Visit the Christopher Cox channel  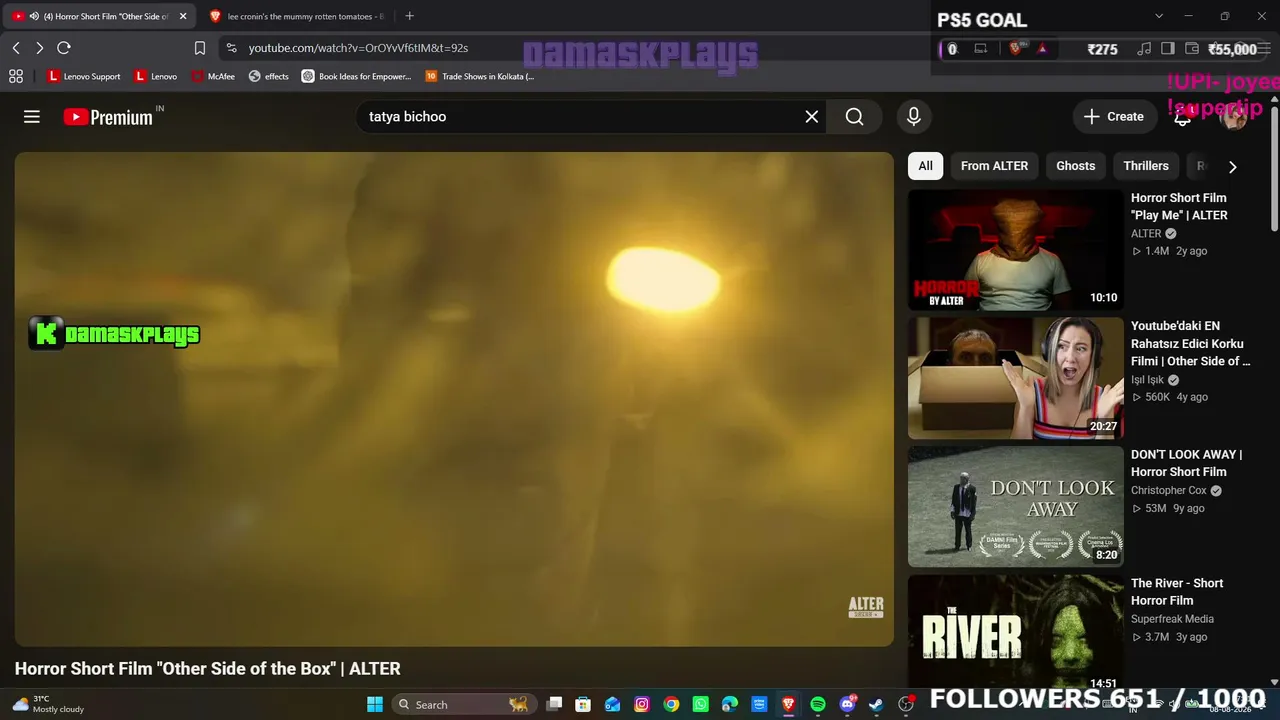1169,490
